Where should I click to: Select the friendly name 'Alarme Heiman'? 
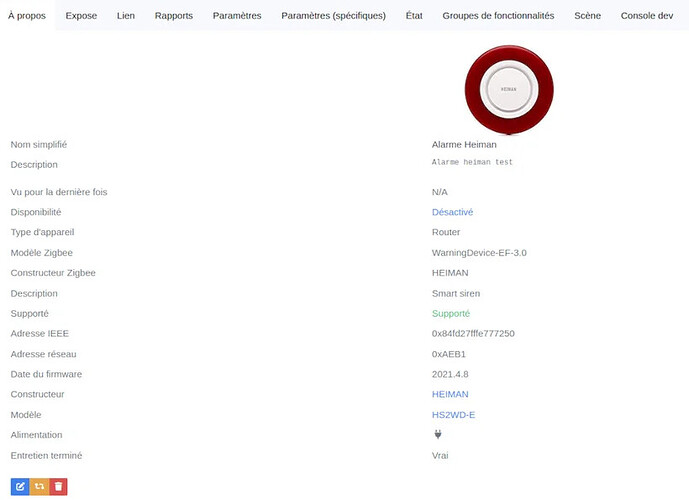[x=464, y=145]
